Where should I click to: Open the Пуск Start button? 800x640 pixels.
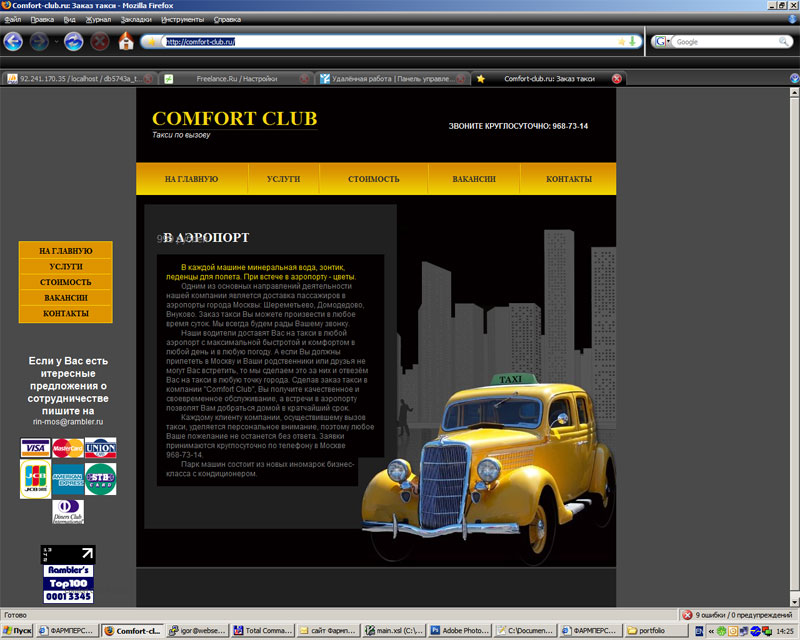17,631
